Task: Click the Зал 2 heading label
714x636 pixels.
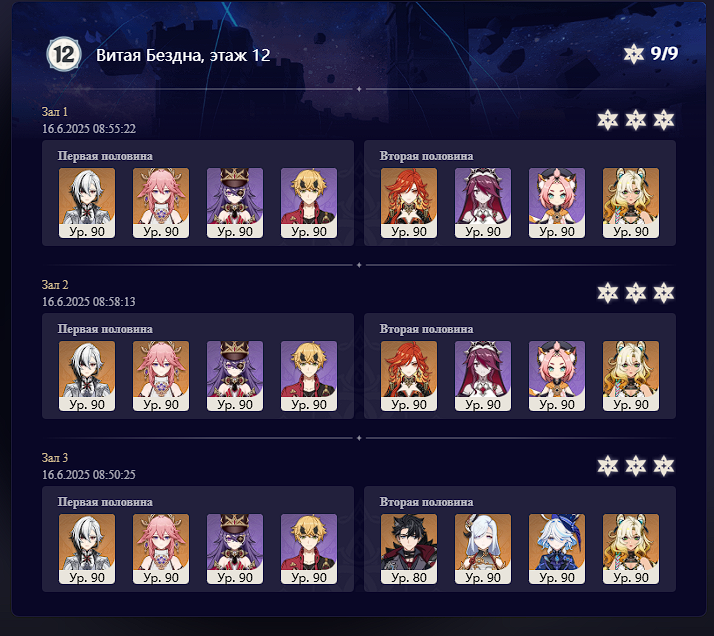Action: (55, 285)
